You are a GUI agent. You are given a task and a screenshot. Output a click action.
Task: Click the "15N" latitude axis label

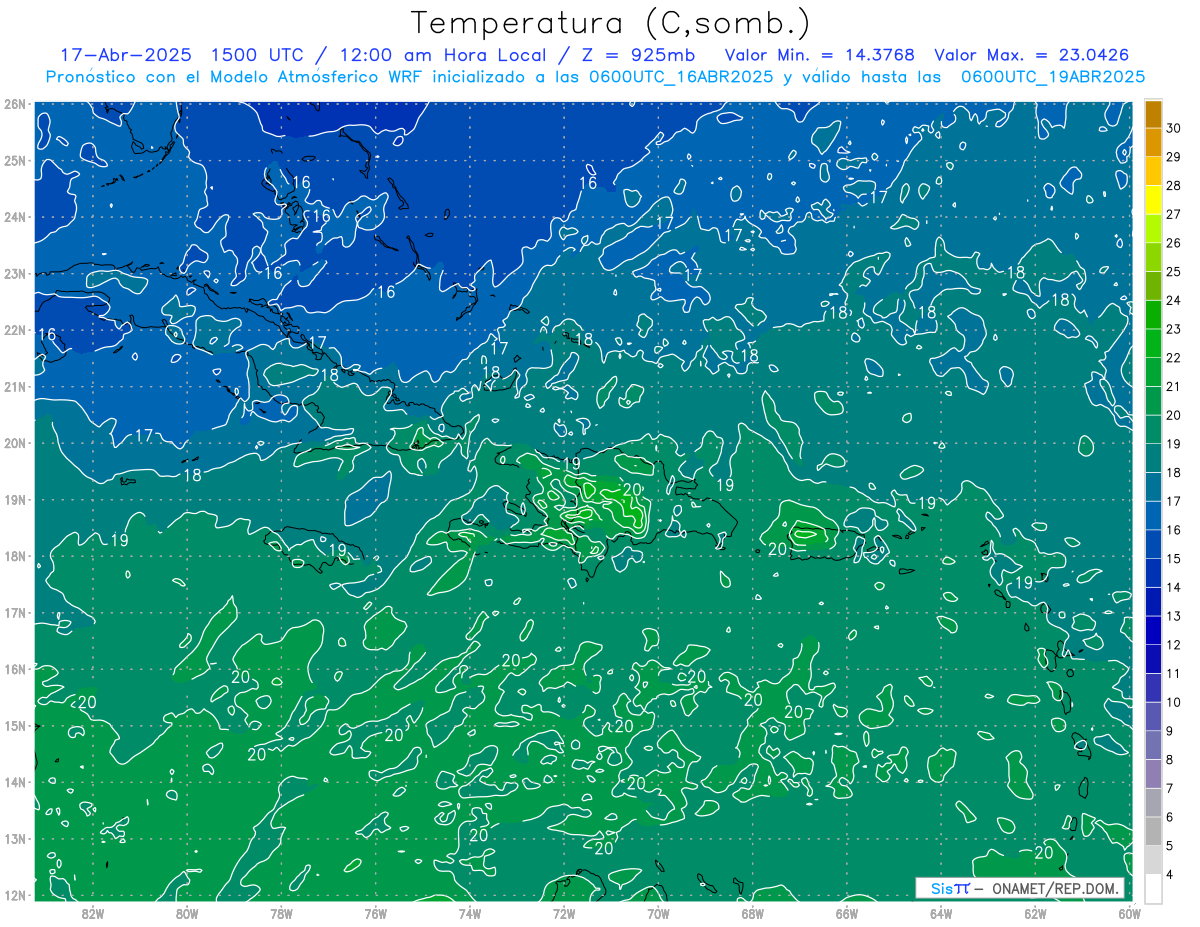(15, 725)
